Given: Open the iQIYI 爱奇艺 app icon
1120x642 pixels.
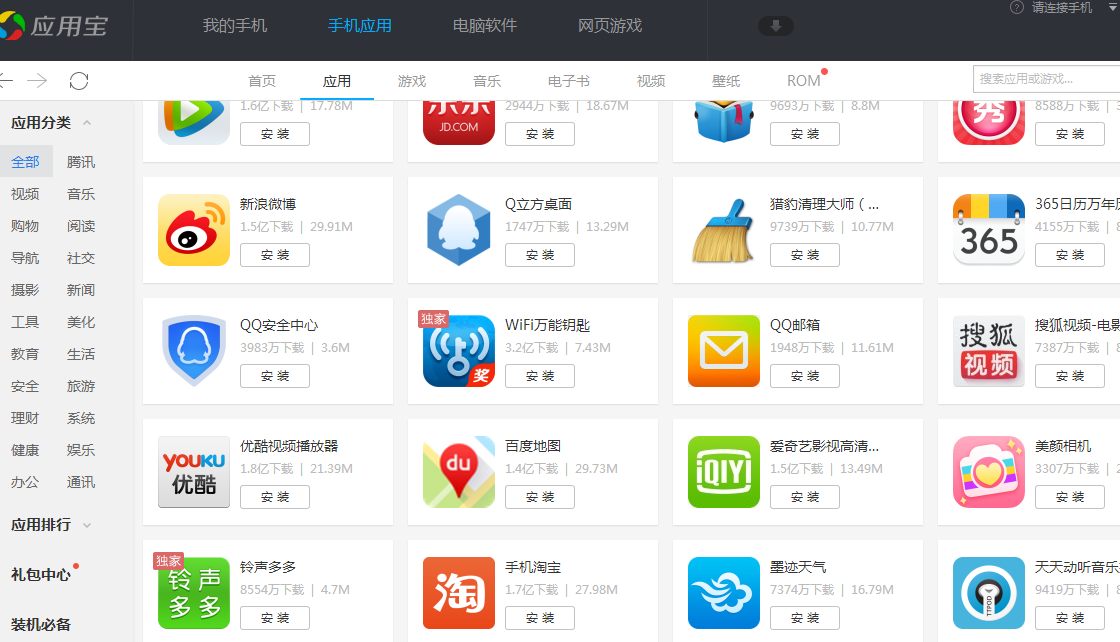Looking at the screenshot, I should point(724,472).
